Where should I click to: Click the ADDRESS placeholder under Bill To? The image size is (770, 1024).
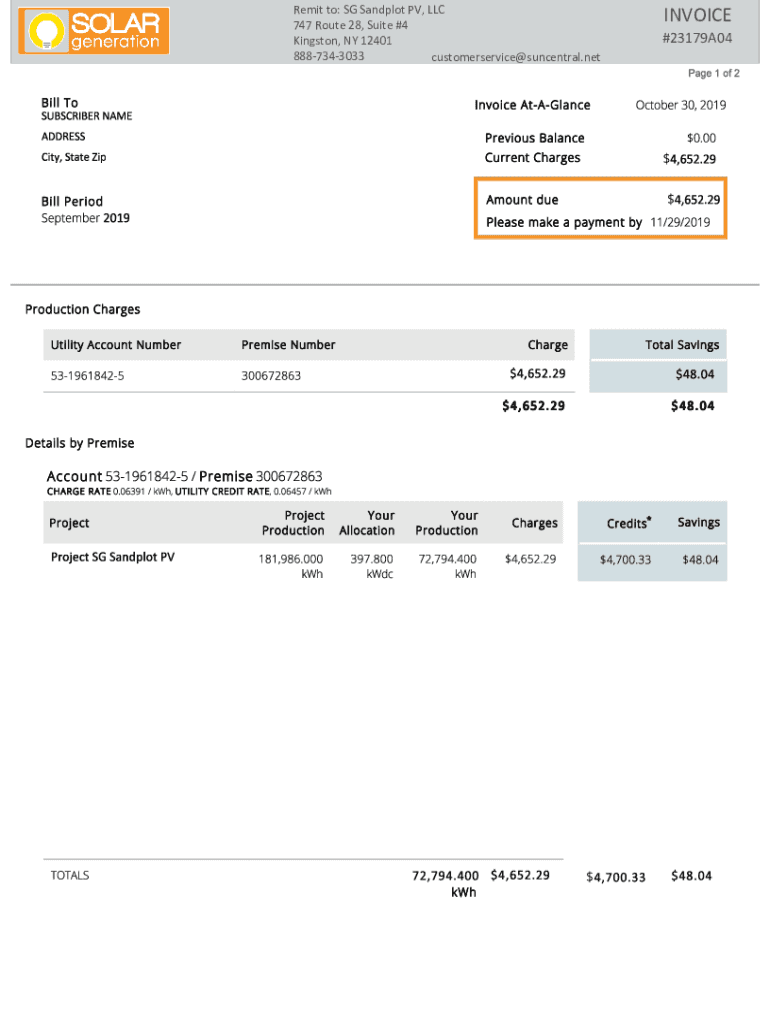(63, 137)
